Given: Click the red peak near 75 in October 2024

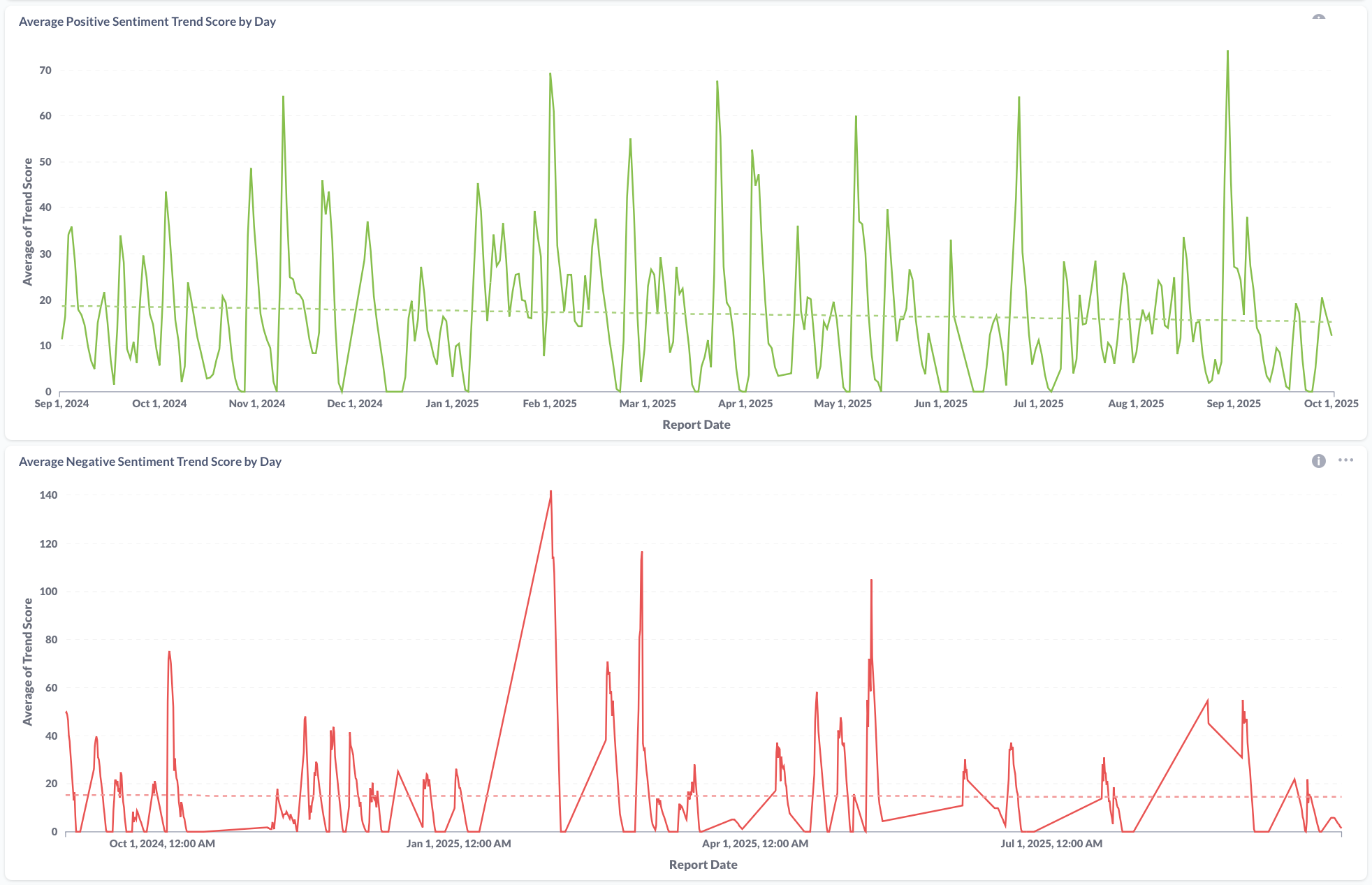Looking at the screenshot, I should pyautogui.click(x=169, y=653).
